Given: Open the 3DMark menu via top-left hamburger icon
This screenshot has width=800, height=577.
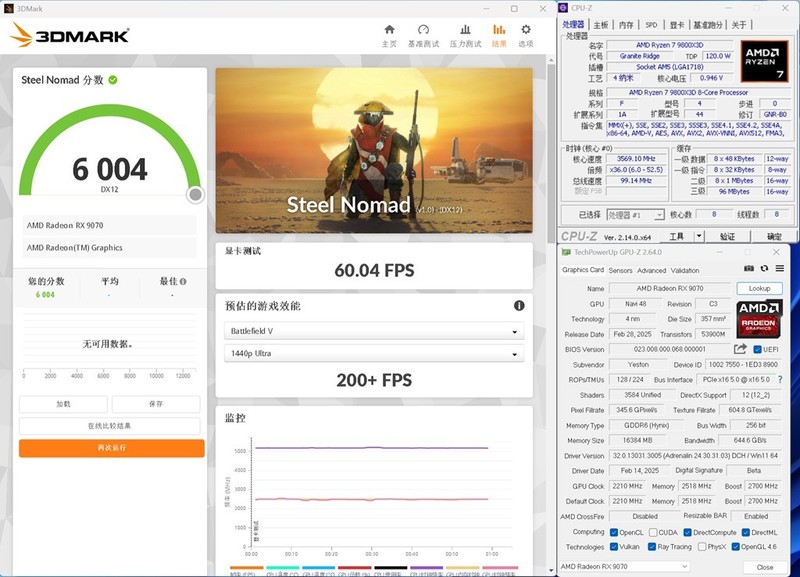Looking at the screenshot, I should click(9, 7).
